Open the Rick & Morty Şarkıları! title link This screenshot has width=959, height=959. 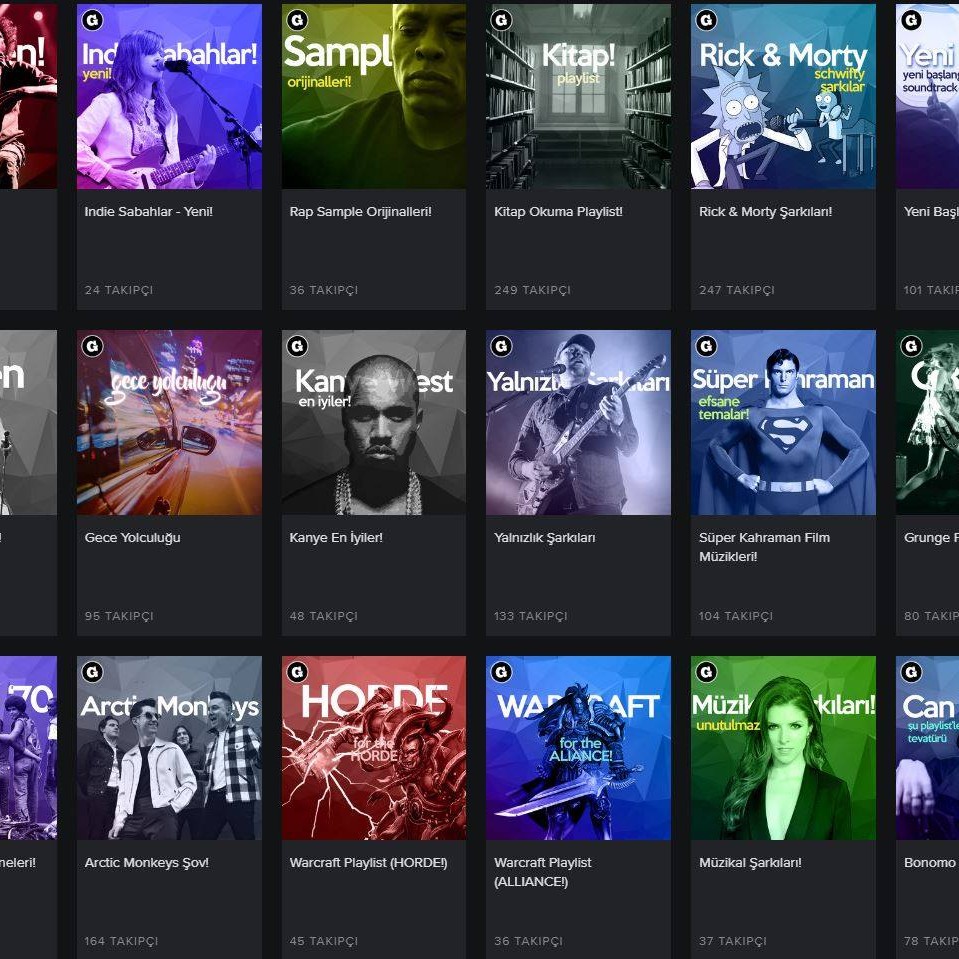[765, 212]
